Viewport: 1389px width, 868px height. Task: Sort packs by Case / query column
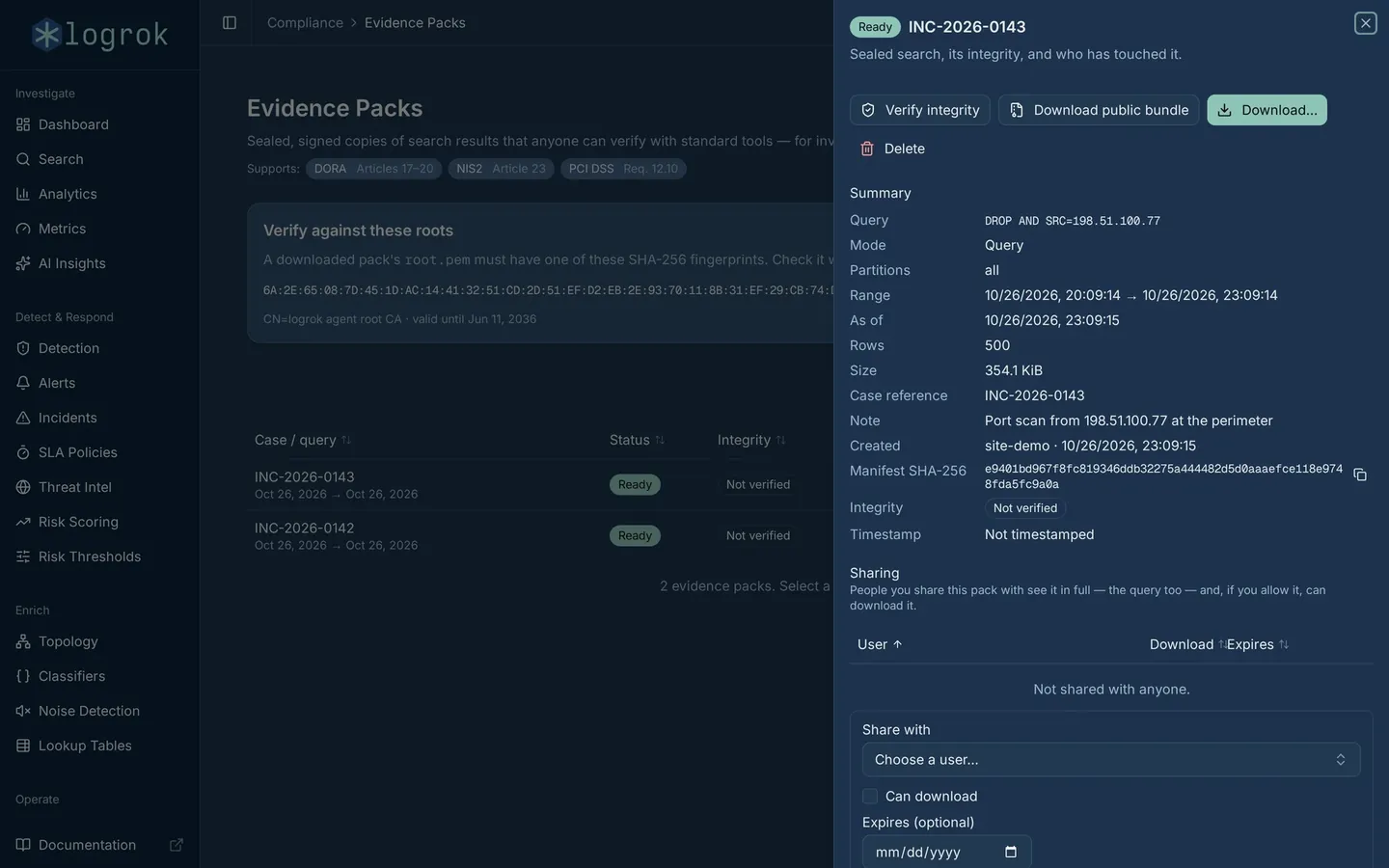303,440
